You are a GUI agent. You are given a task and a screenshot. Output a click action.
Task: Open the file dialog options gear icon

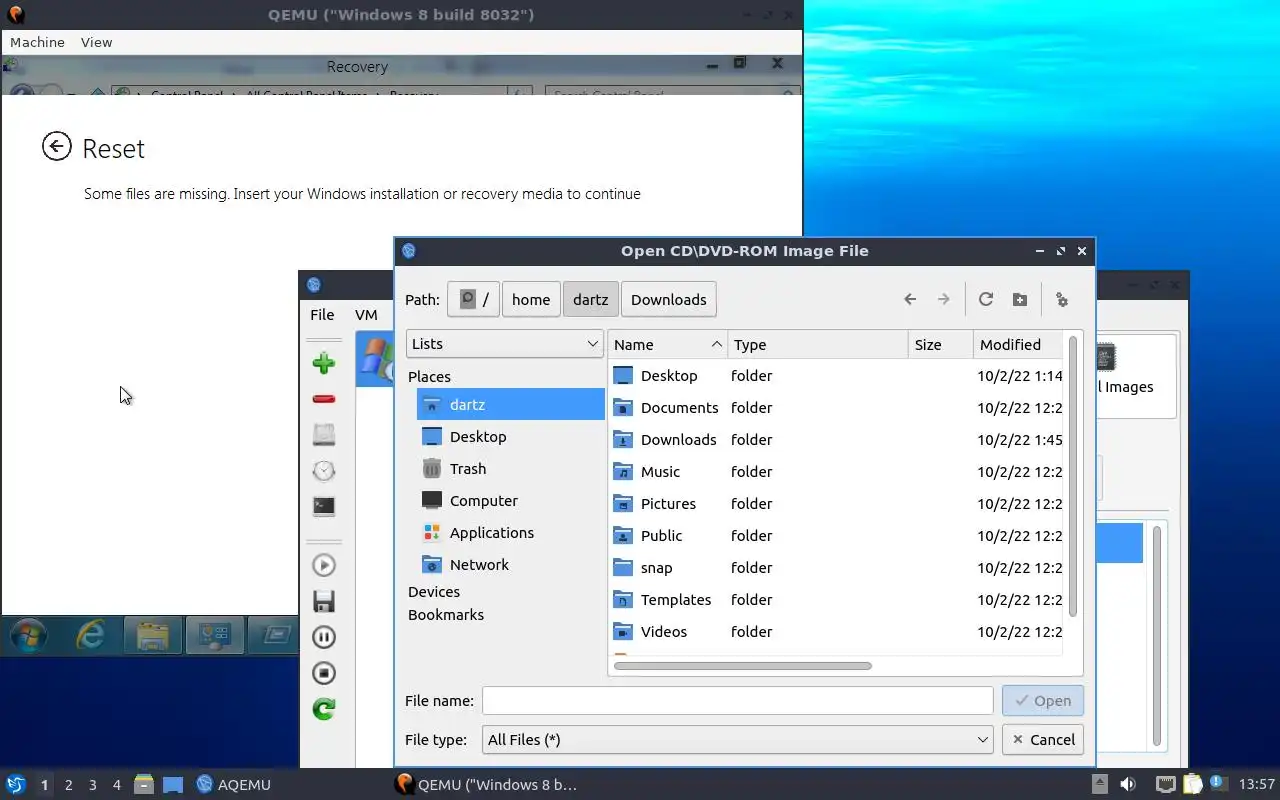pos(1062,299)
